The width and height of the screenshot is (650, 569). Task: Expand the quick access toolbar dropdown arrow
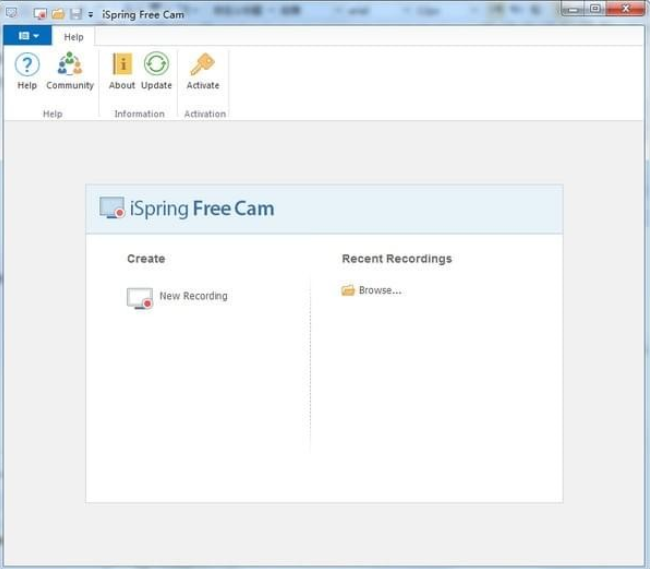90,15
